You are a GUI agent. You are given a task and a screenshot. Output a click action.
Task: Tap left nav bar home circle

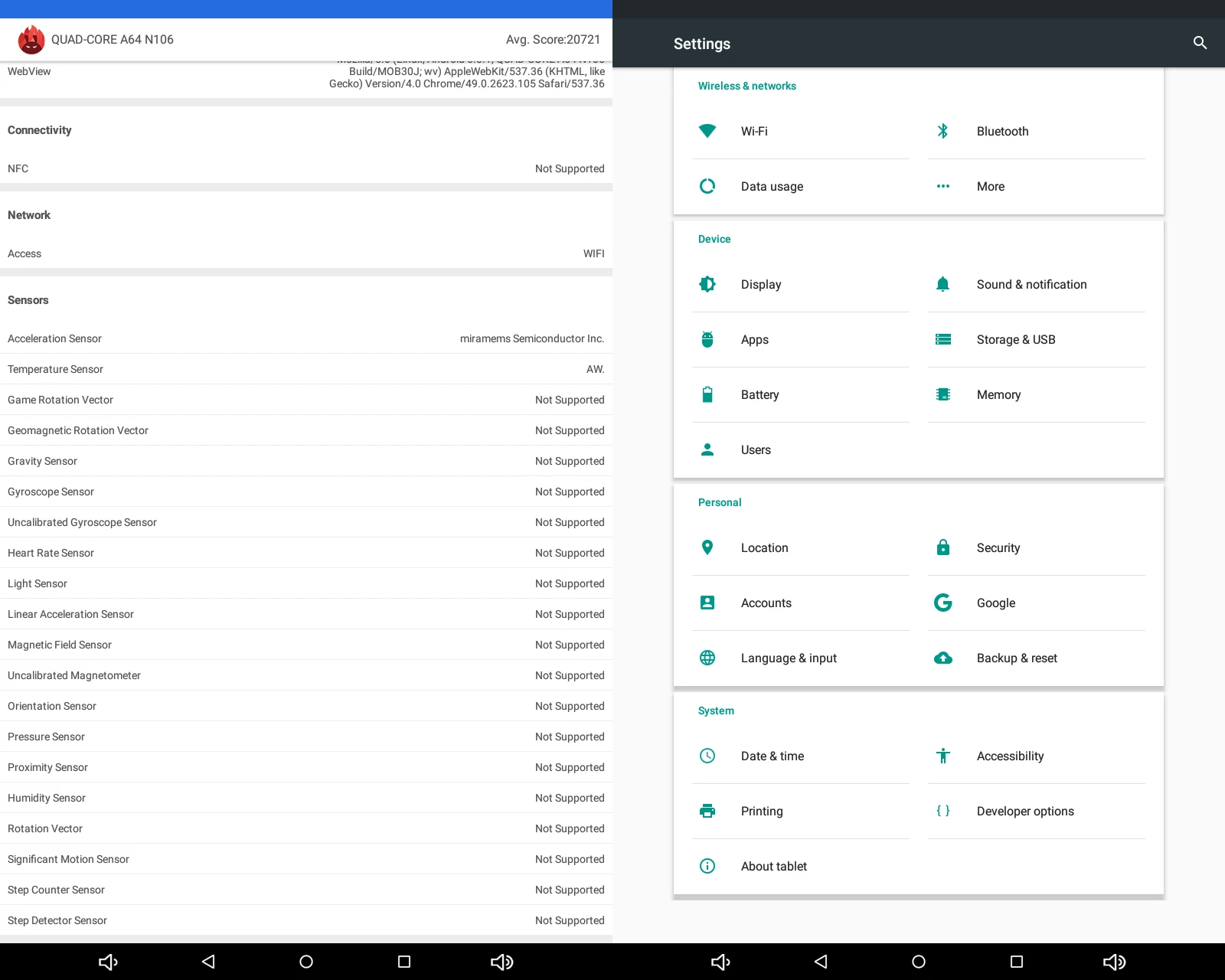[306, 962]
